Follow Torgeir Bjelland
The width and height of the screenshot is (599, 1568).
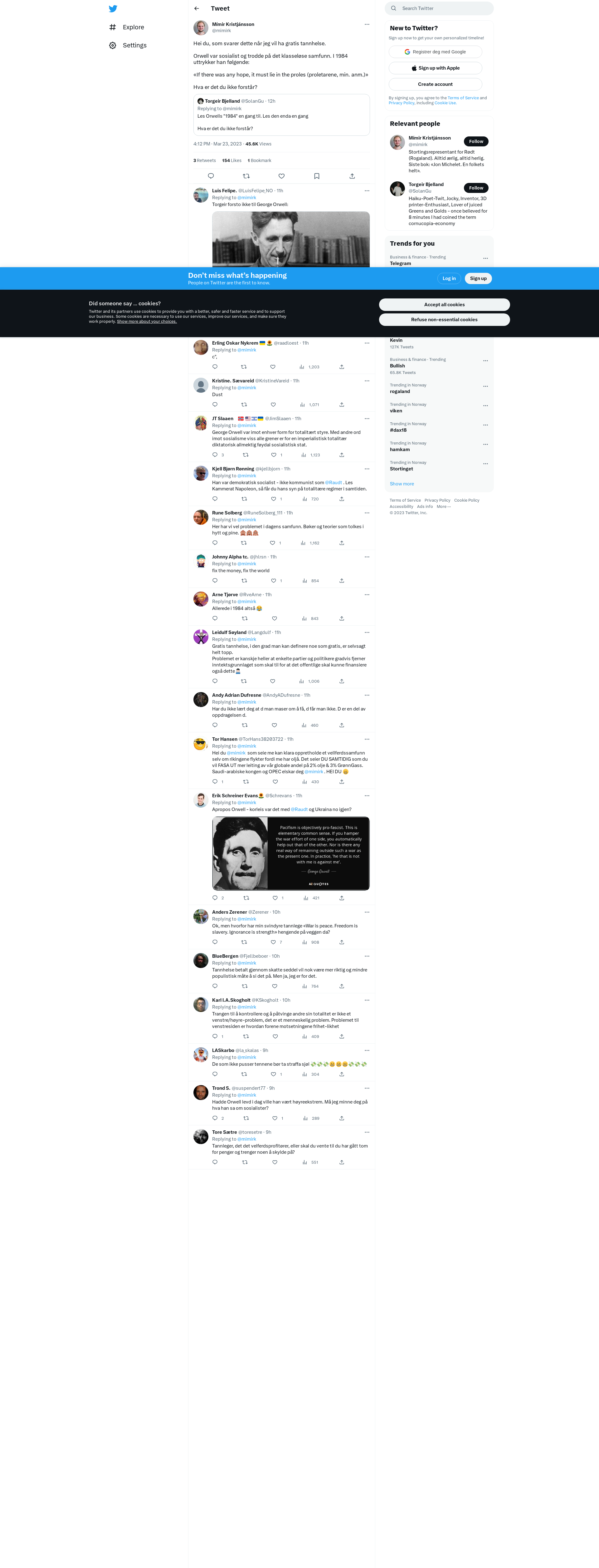point(475,188)
